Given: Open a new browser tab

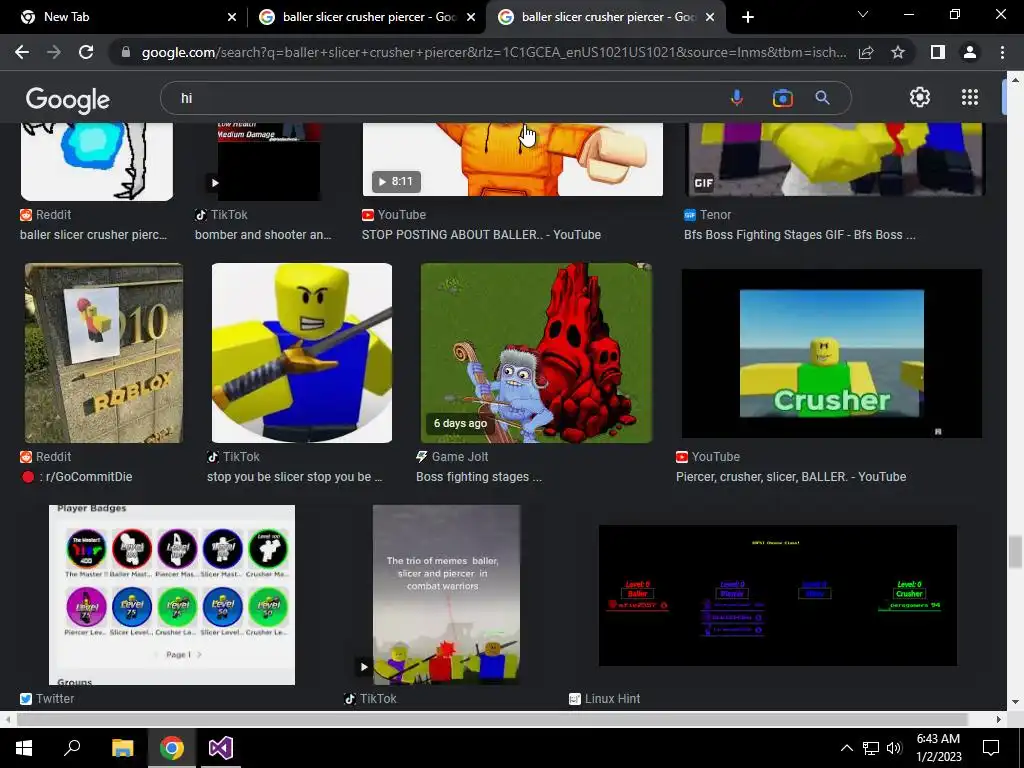Looking at the screenshot, I should (x=748, y=17).
